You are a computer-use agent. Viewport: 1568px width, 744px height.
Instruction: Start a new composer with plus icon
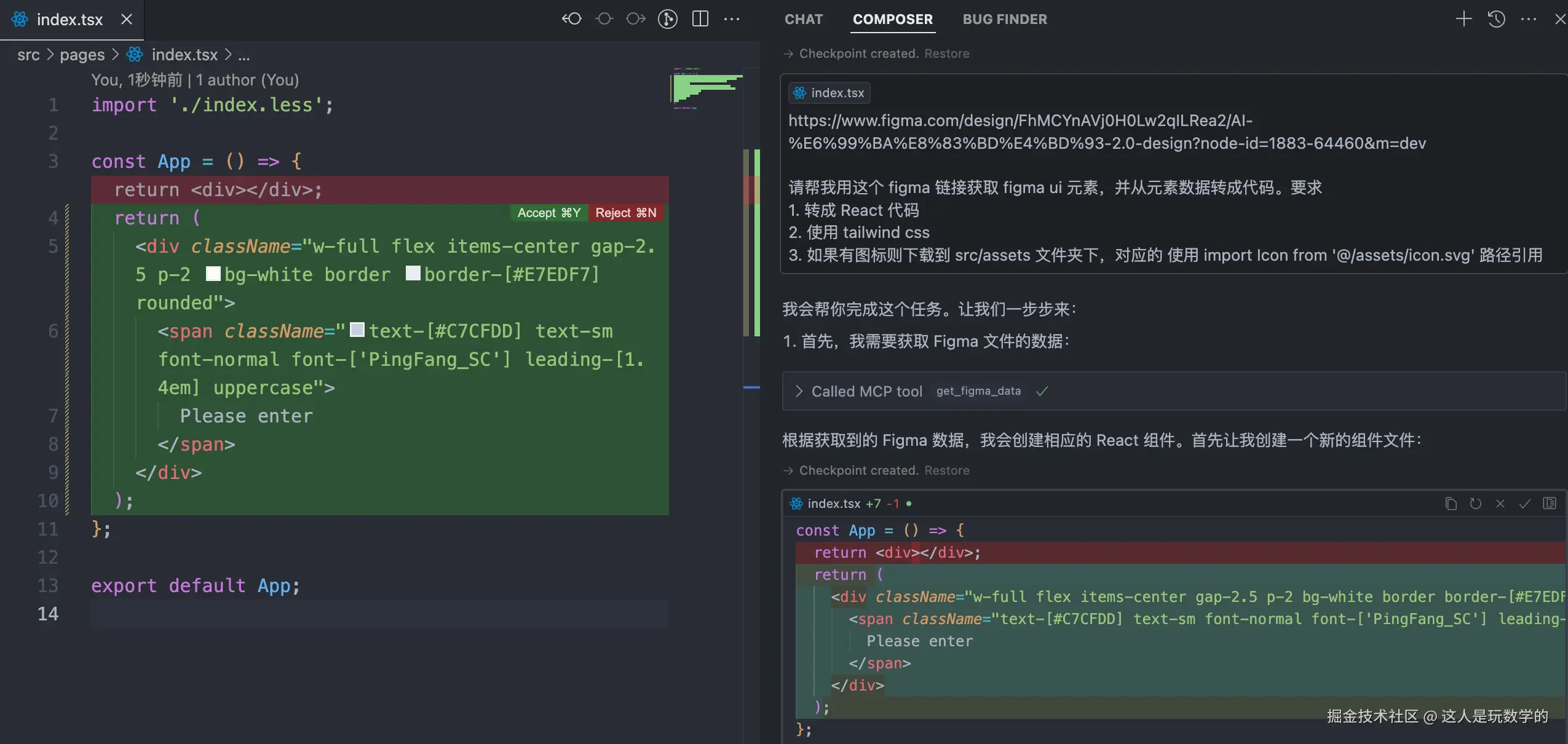point(1464,19)
